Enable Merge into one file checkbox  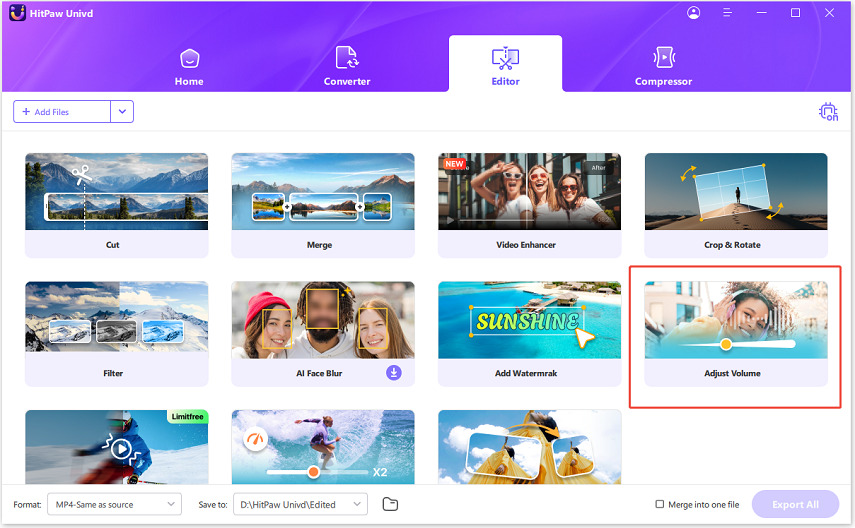[x=659, y=504]
